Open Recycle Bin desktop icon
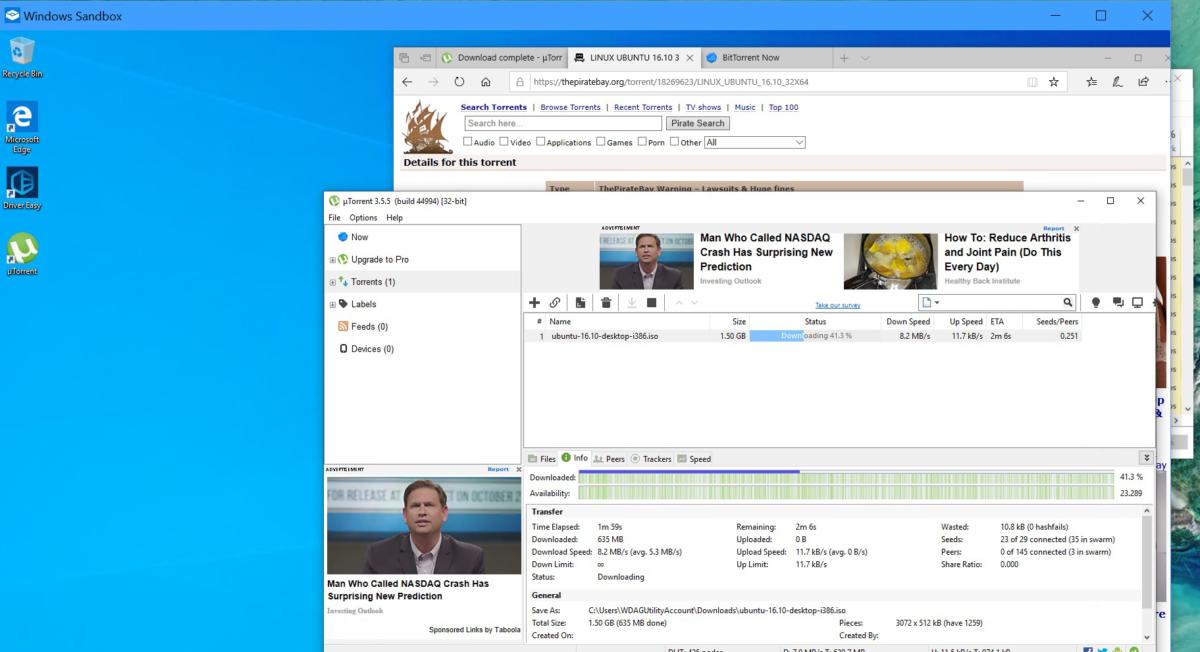The height and width of the screenshot is (652, 1200). [22, 58]
